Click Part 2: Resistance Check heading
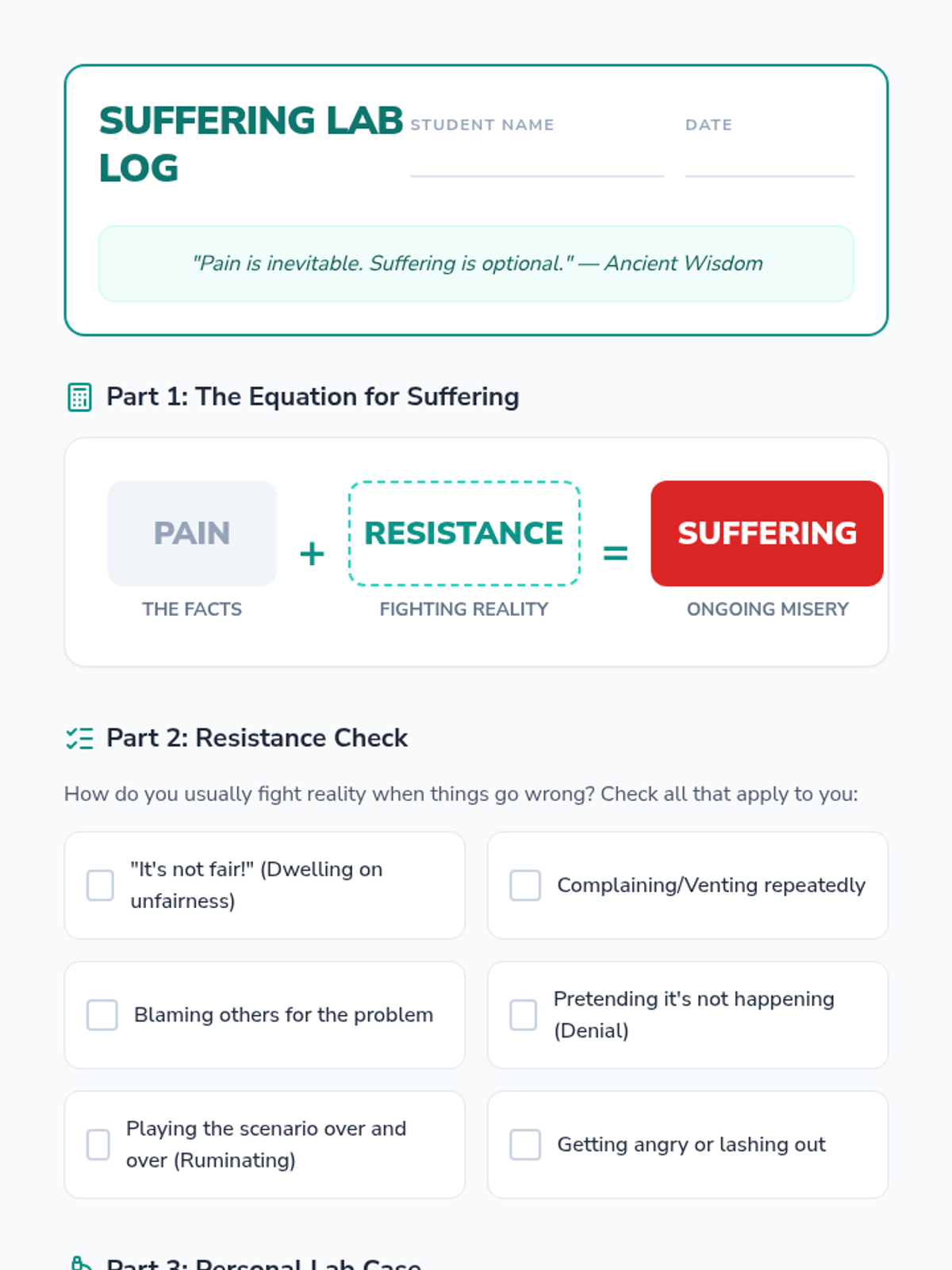Image resolution: width=952 pixels, height=1270 pixels. (x=257, y=738)
